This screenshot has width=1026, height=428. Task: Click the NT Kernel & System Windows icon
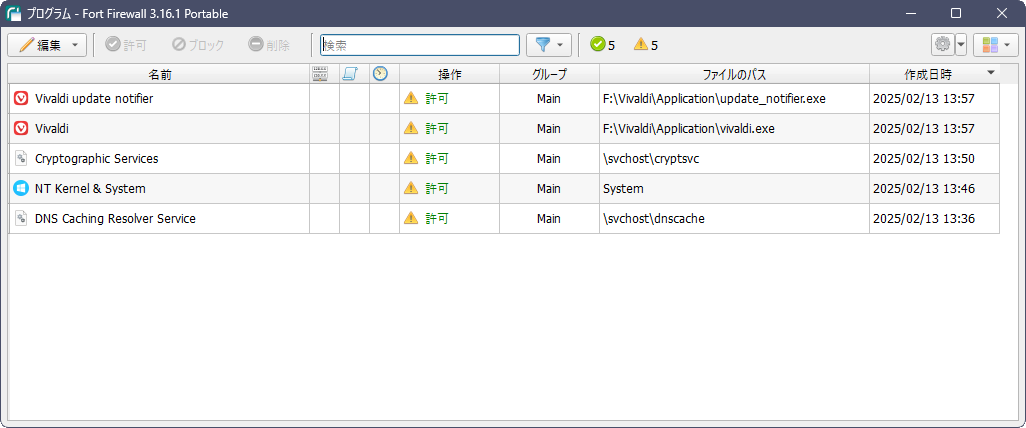click(x=21, y=188)
